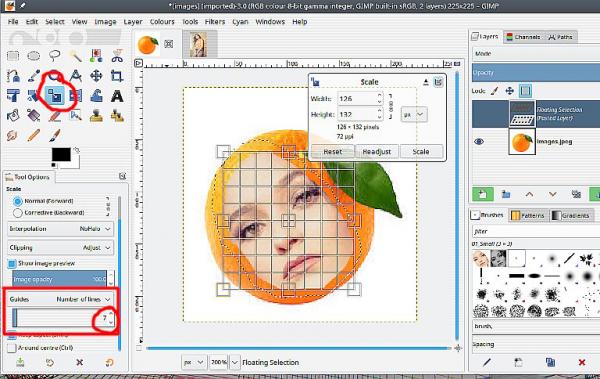Image resolution: width=600 pixels, height=379 pixels.
Task: Toggle lock position and size
Action: (x=509, y=91)
